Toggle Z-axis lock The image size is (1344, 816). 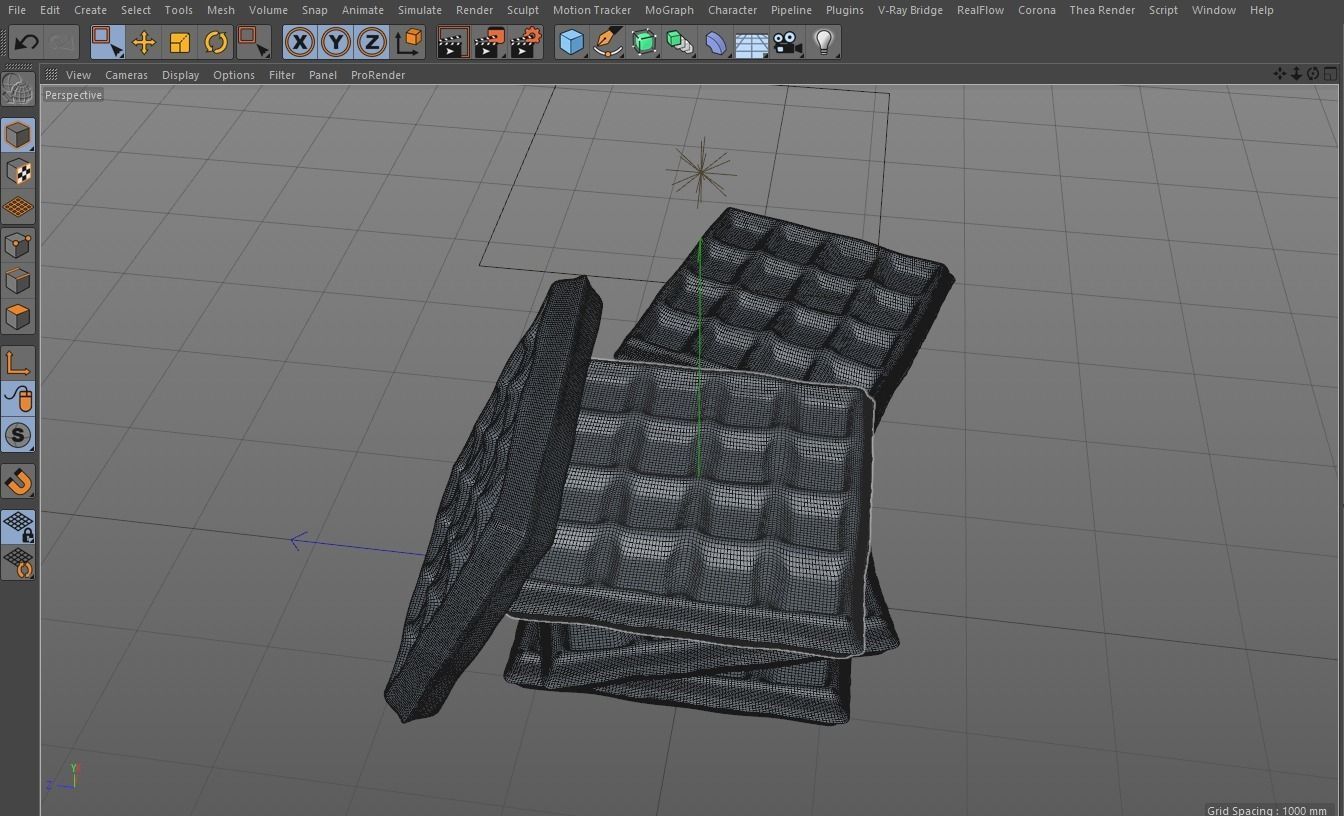click(372, 42)
